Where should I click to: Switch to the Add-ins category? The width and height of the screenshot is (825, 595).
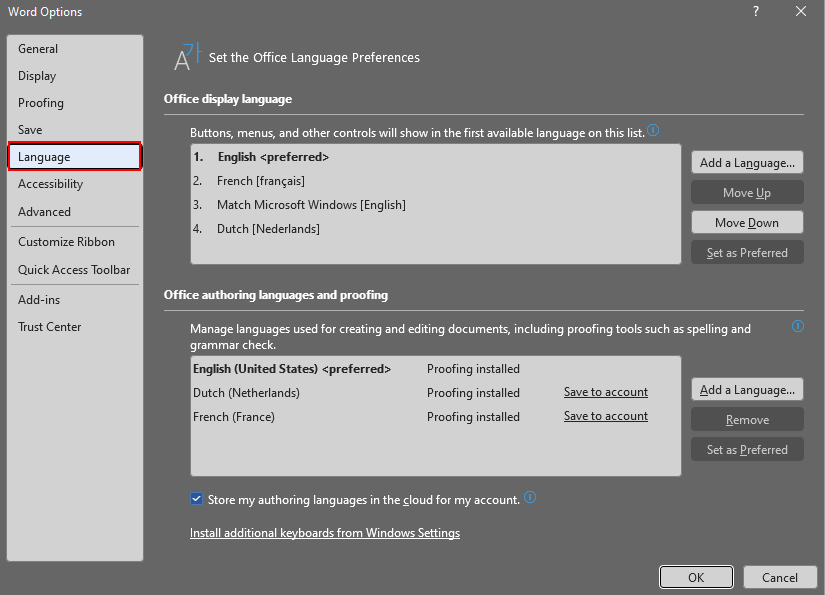click(75, 299)
